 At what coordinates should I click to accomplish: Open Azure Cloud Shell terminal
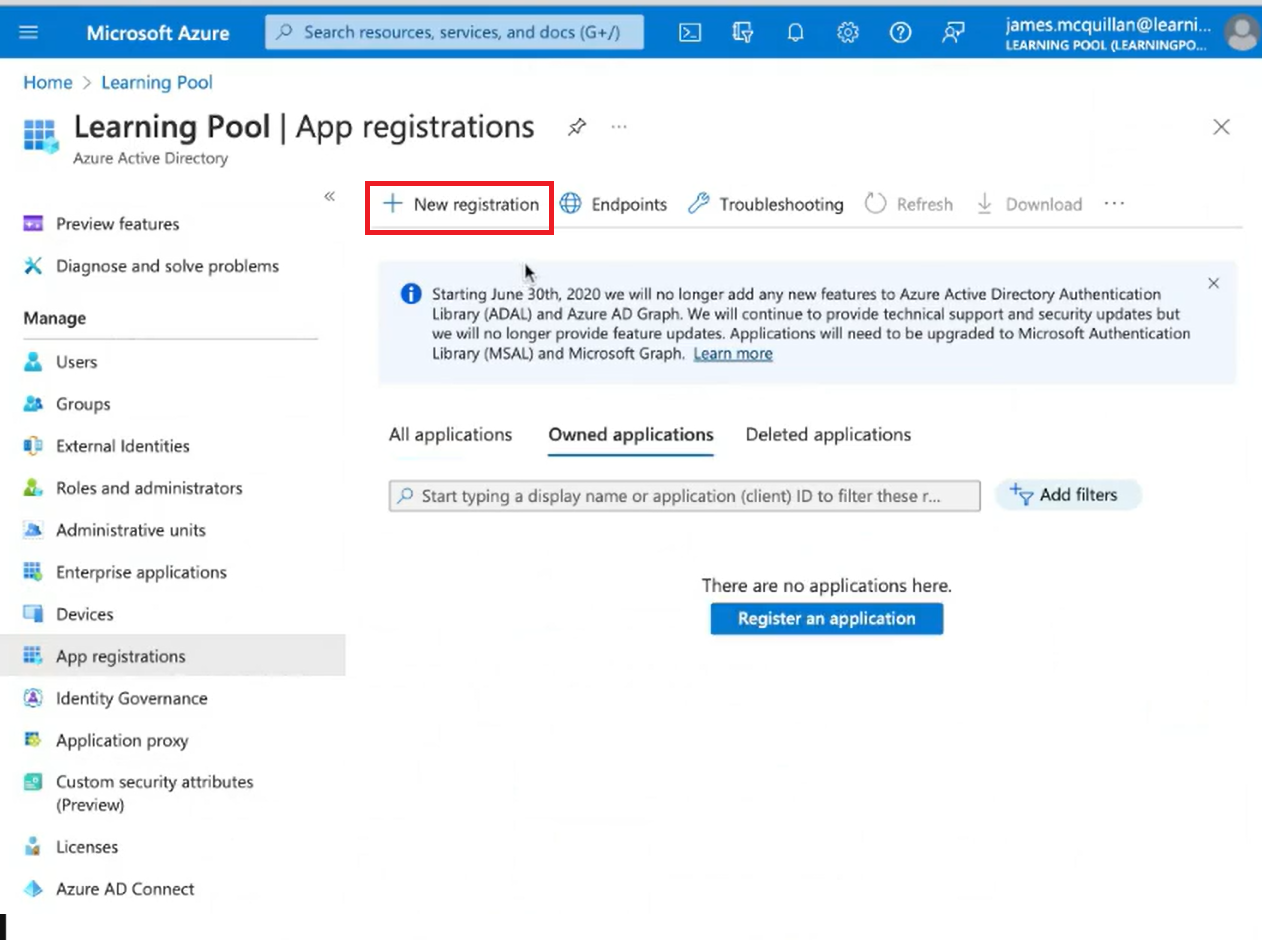(x=690, y=32)
